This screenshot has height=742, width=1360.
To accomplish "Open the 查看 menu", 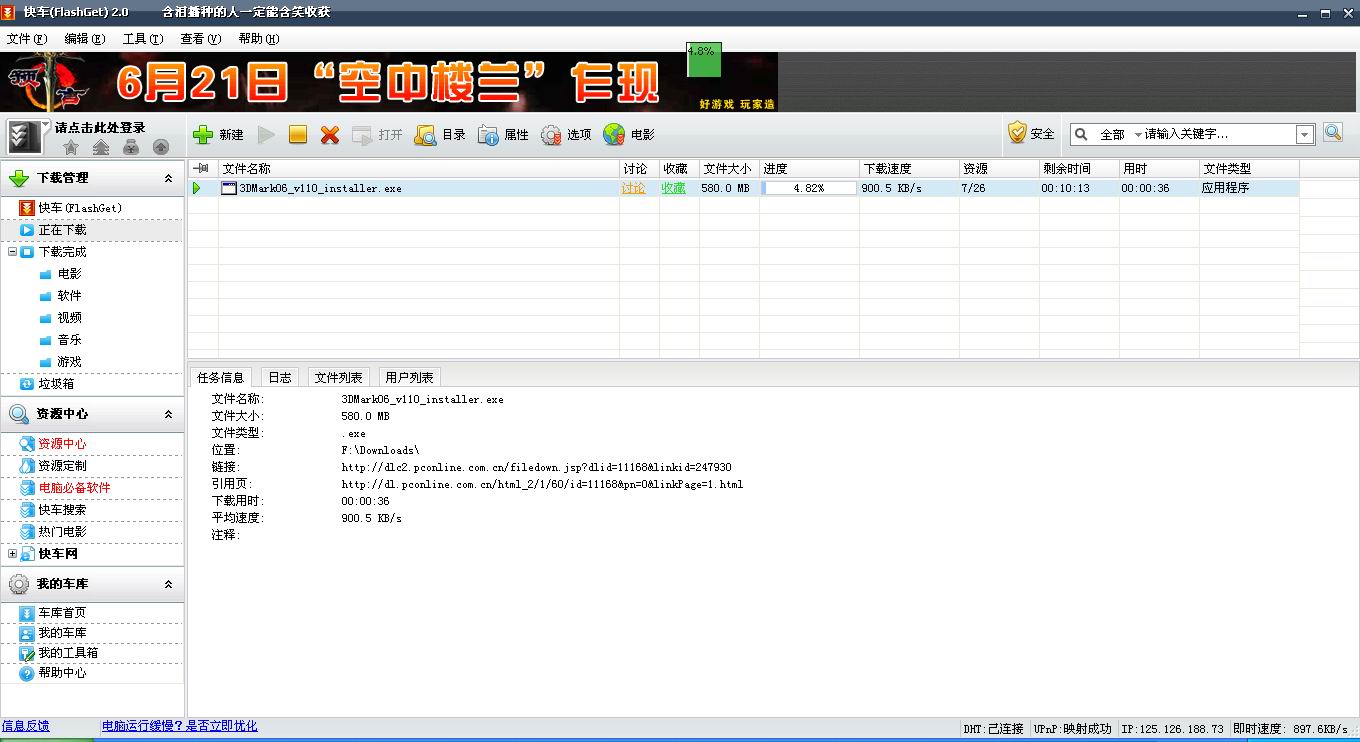I will pyautogui.click(x=201, y=39).
